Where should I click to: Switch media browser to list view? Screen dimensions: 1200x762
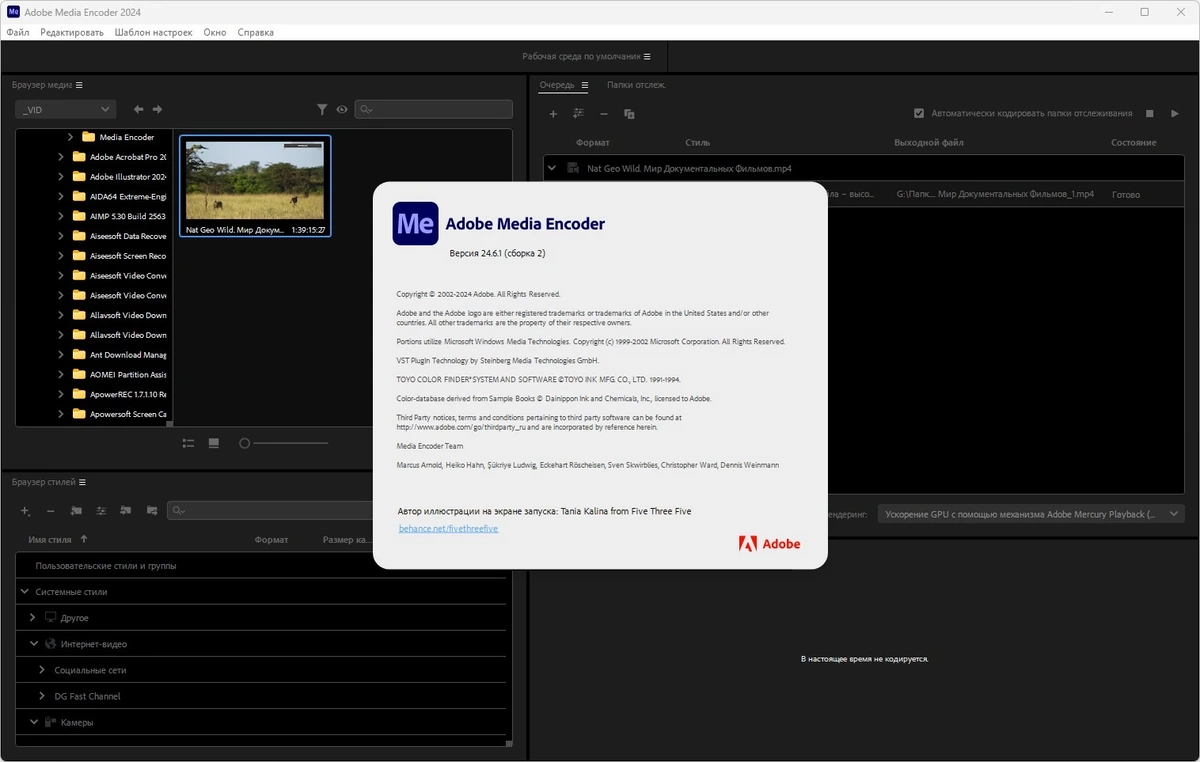188,443
